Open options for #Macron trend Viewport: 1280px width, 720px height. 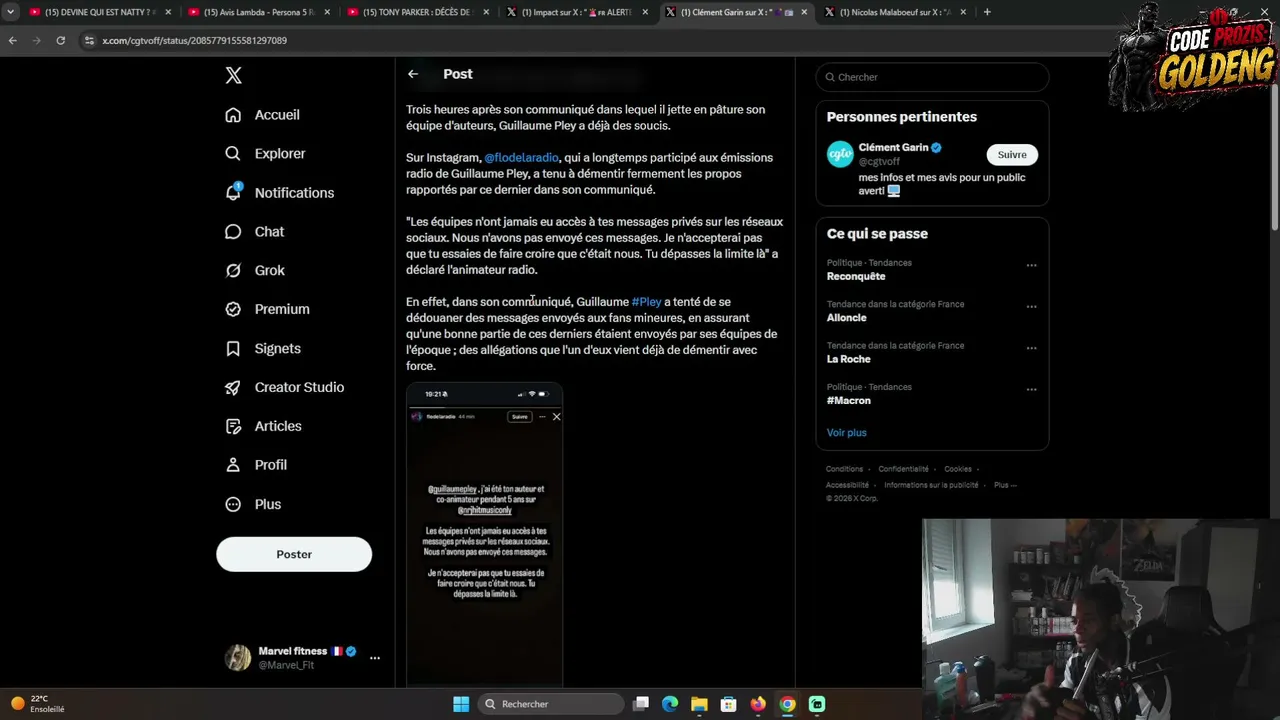1031,390
